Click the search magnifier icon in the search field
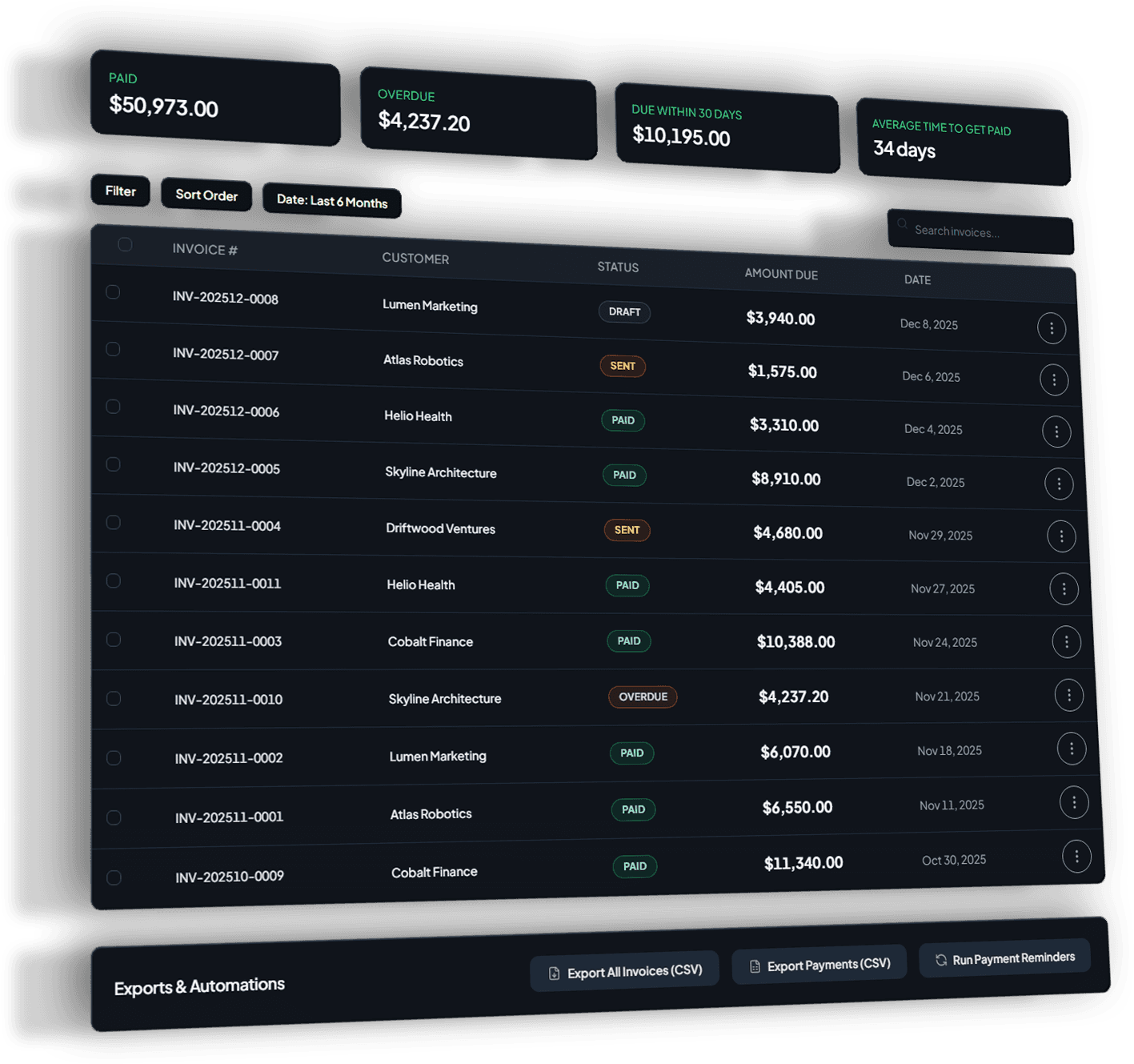Viewport: 1134px width, 1064px height. tap(903, 223)
